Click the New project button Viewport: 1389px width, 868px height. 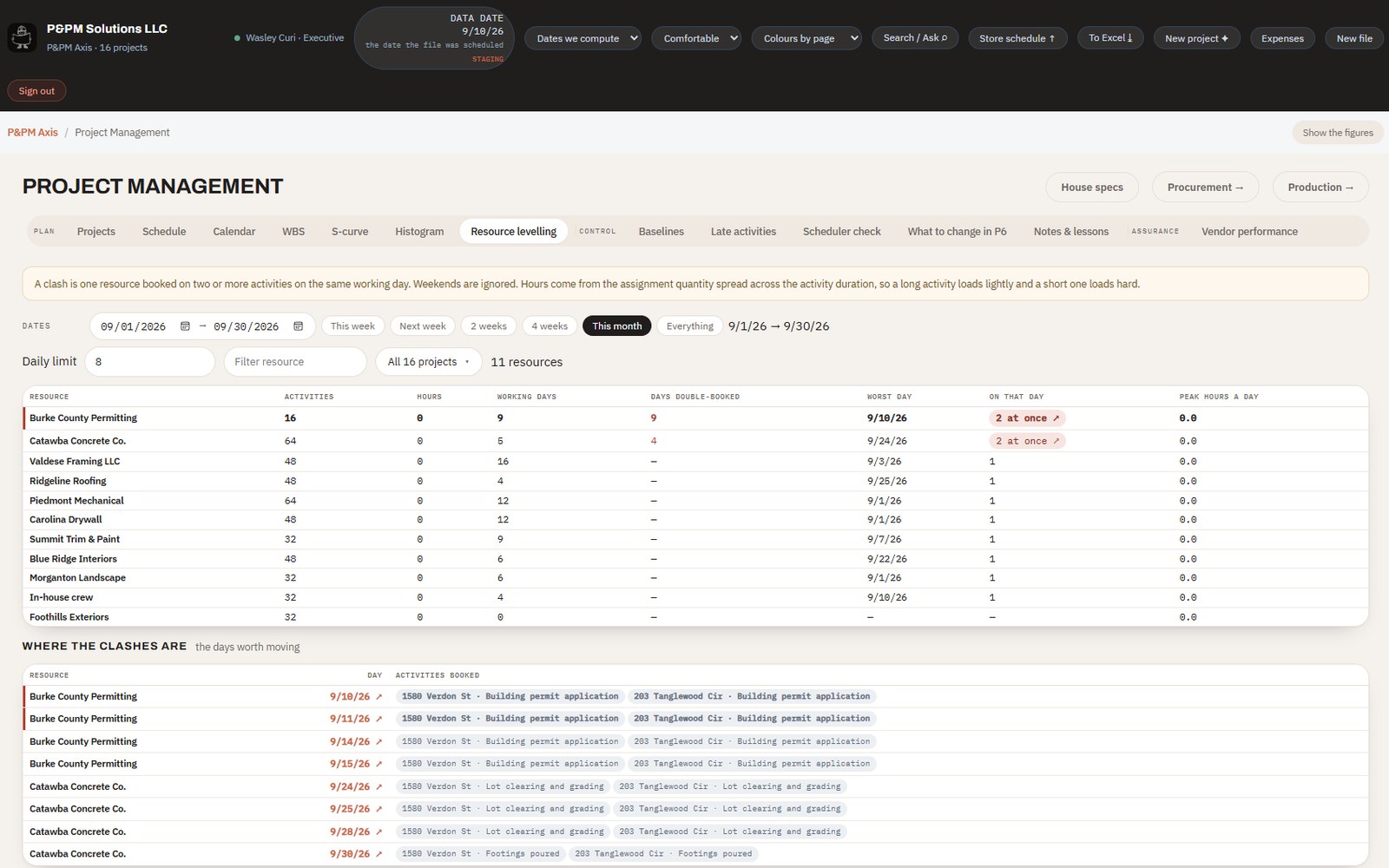click(1196, 38)
